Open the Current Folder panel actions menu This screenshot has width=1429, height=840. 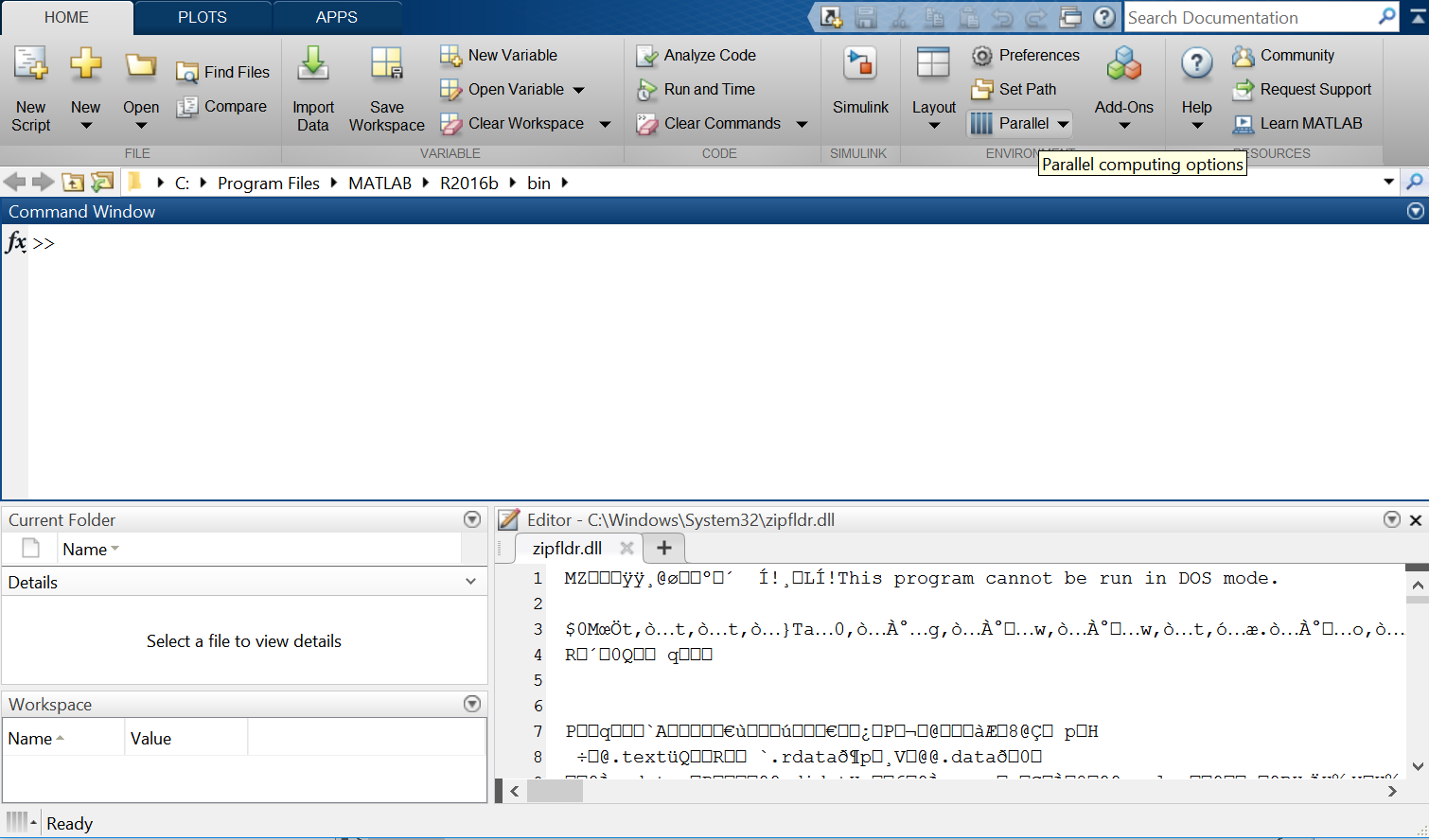[x=472, y=519]
